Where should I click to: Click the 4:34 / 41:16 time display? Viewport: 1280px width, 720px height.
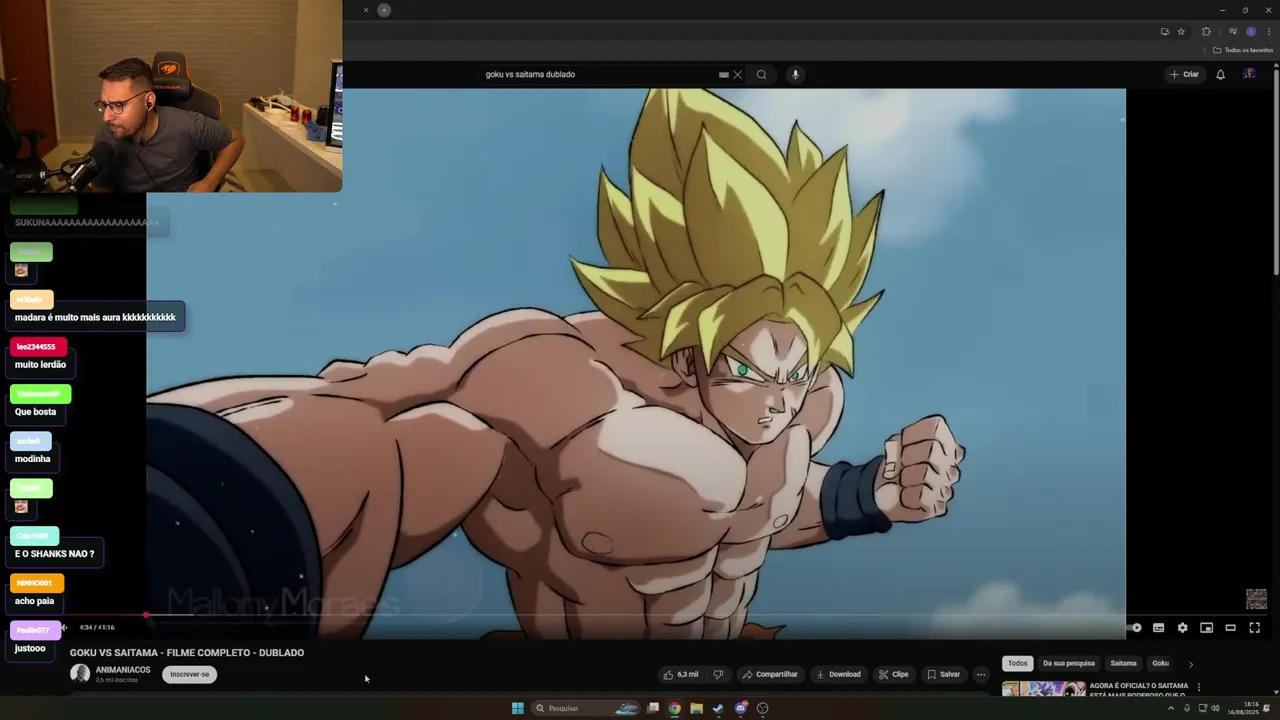97,628
